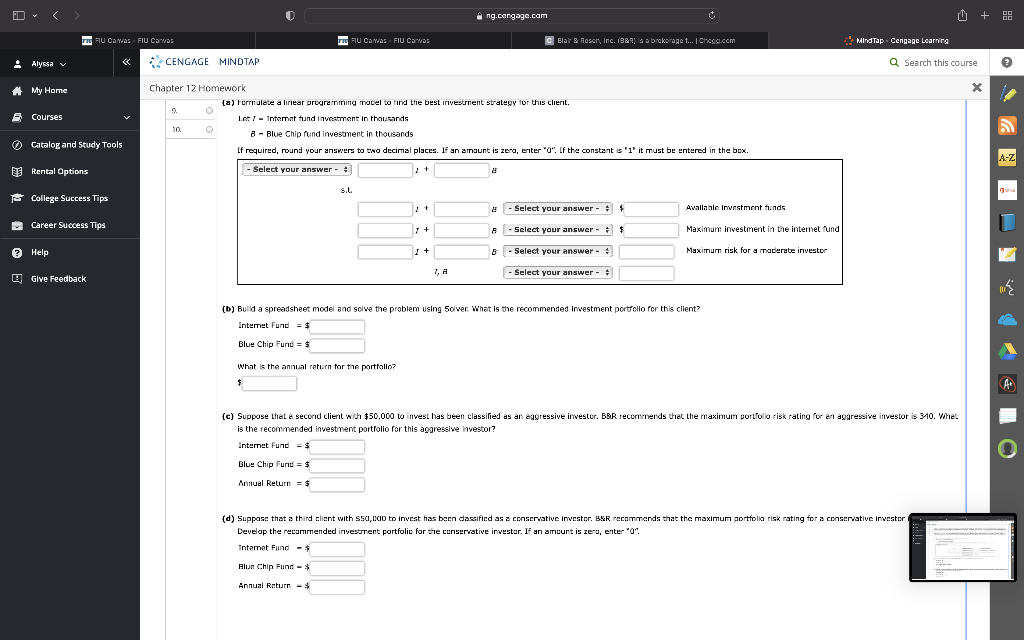Open Google Drive from the right sidebar
This screenshot has width=1024, height=640.
coord(1008,351)
